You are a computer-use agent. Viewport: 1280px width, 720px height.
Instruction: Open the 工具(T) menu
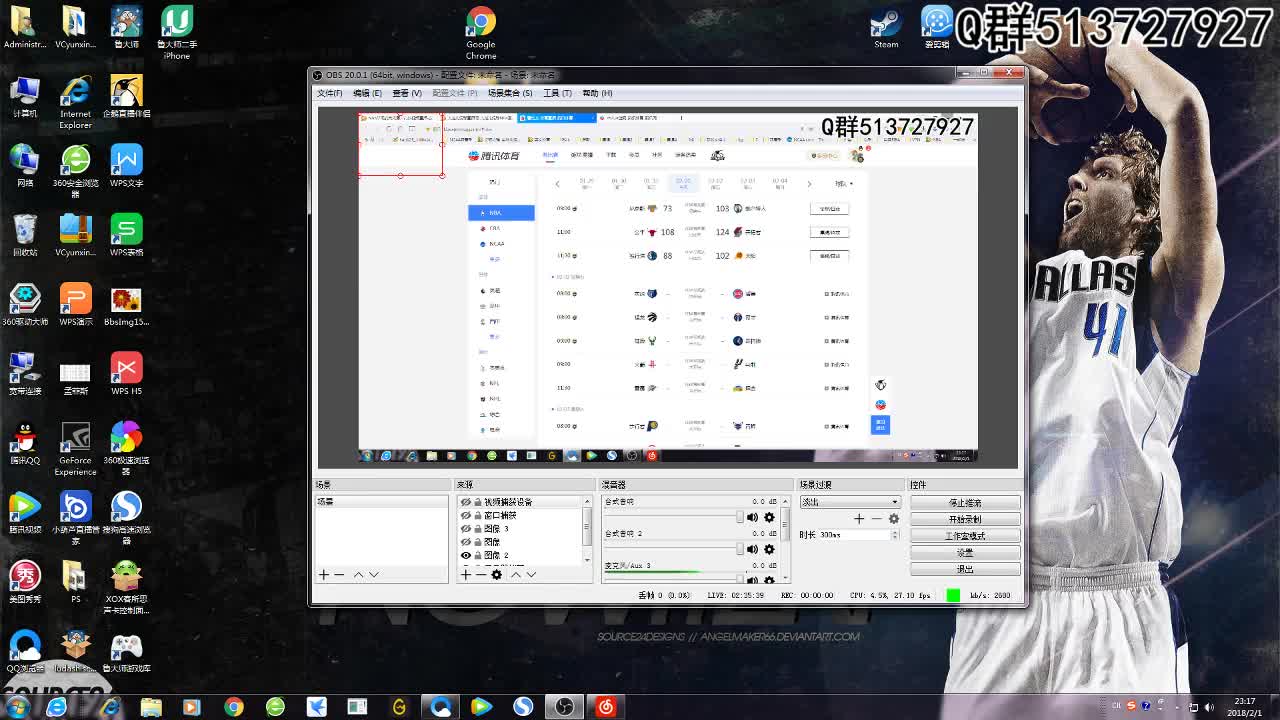click(556, 93)
